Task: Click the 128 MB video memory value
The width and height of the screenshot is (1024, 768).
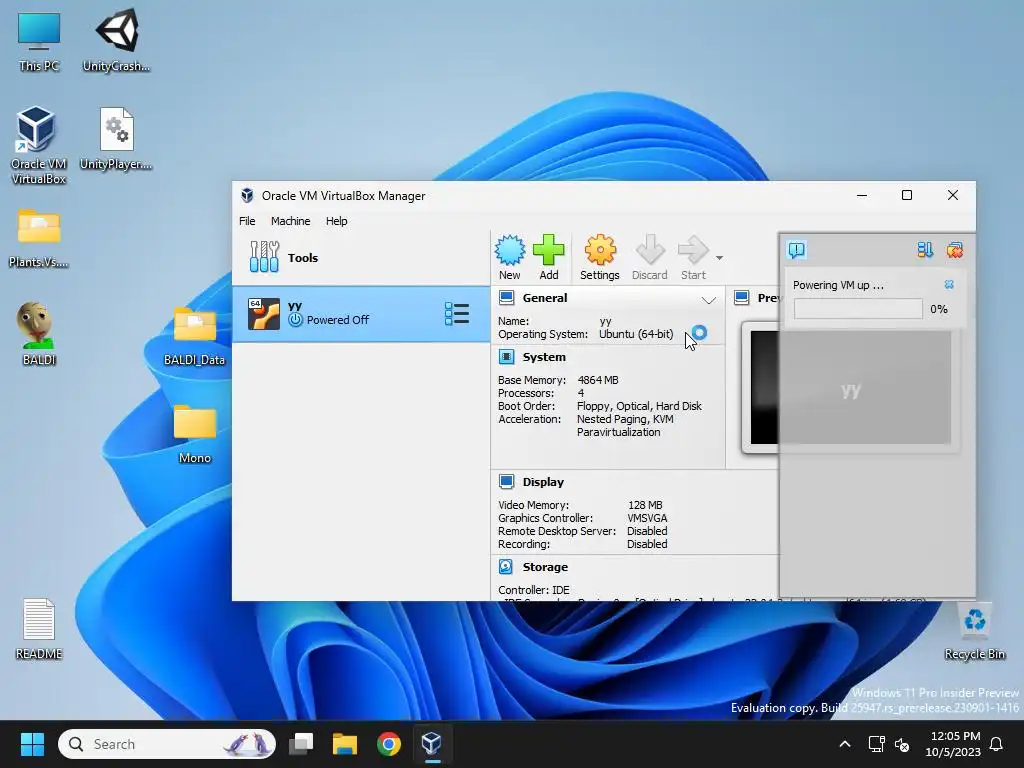Action: [x=645, y=505]
